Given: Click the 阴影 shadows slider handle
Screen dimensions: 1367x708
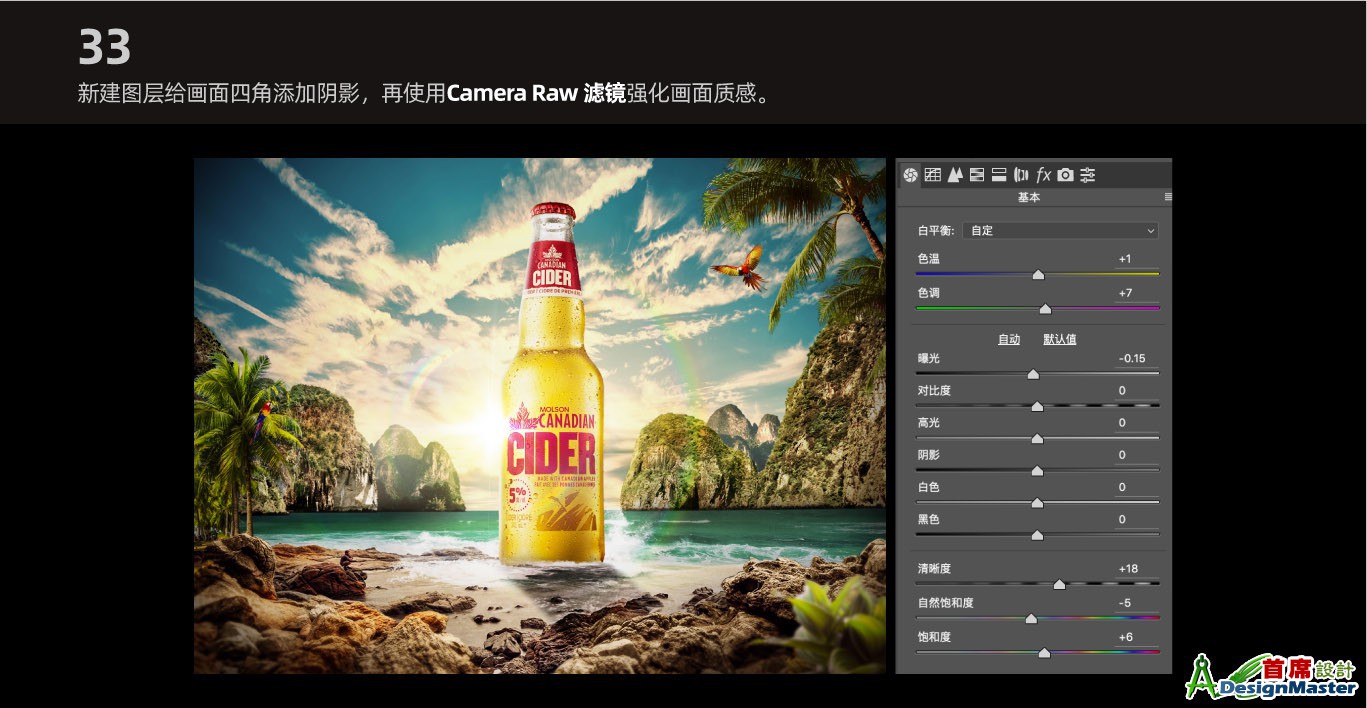Looking at the screenshot, I should 1037,471.
